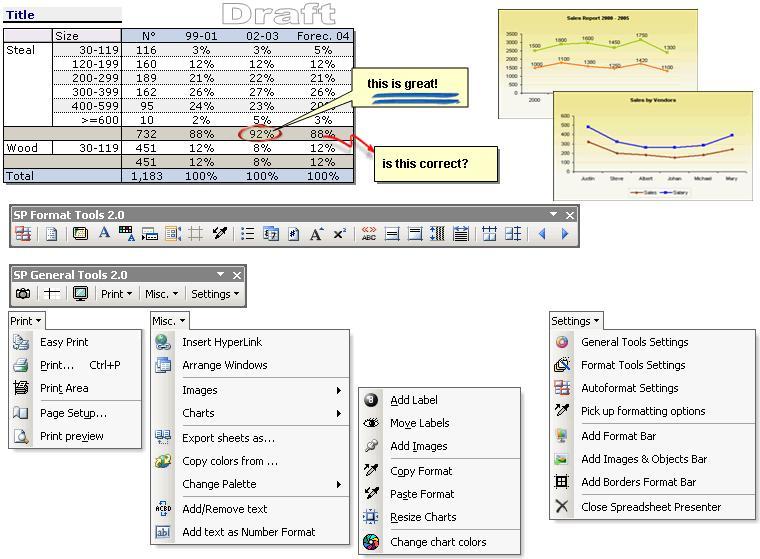
Task: Click the monitor icon in SP General Tools
Action: [80, 294]
